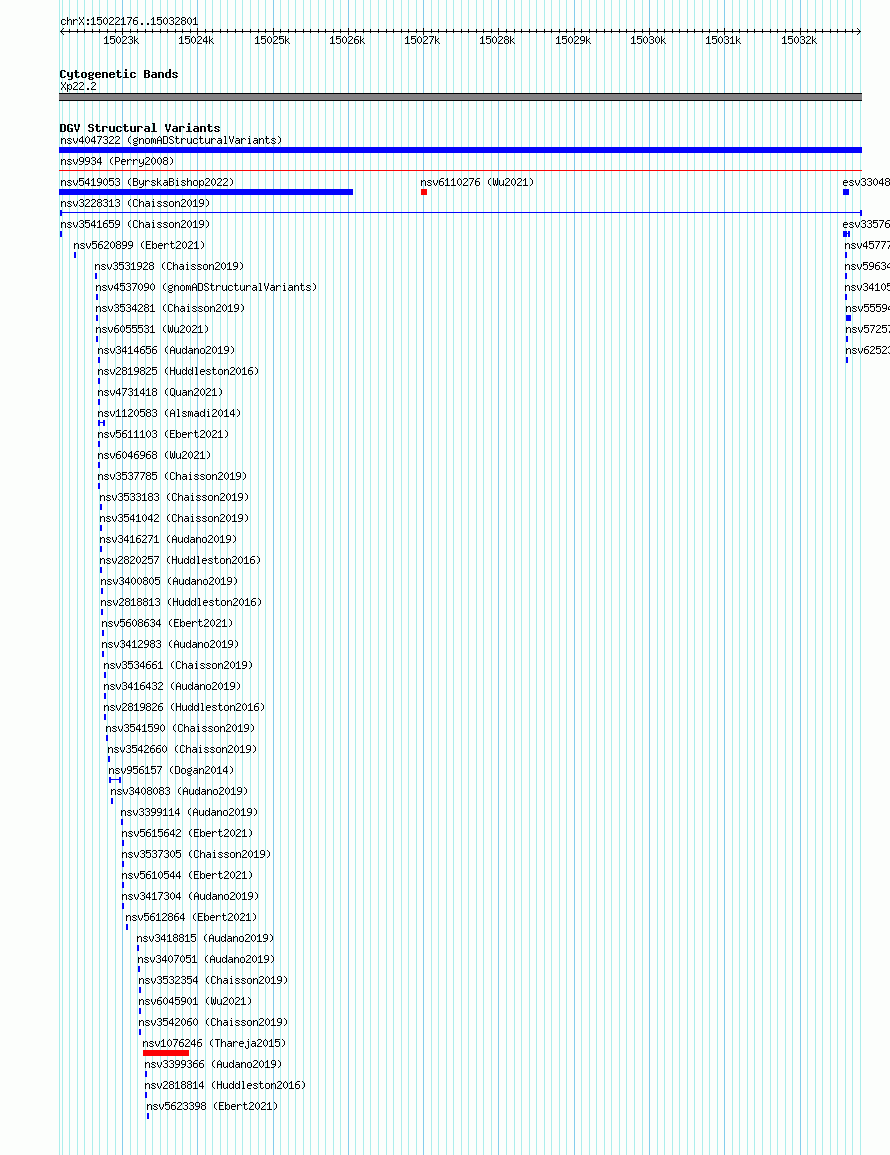Click the nsv4047322 gnomADStructuralVariants label
The height and width of the screenshot is (1155, 890).
pyautogui.click(x=171, y=140)
